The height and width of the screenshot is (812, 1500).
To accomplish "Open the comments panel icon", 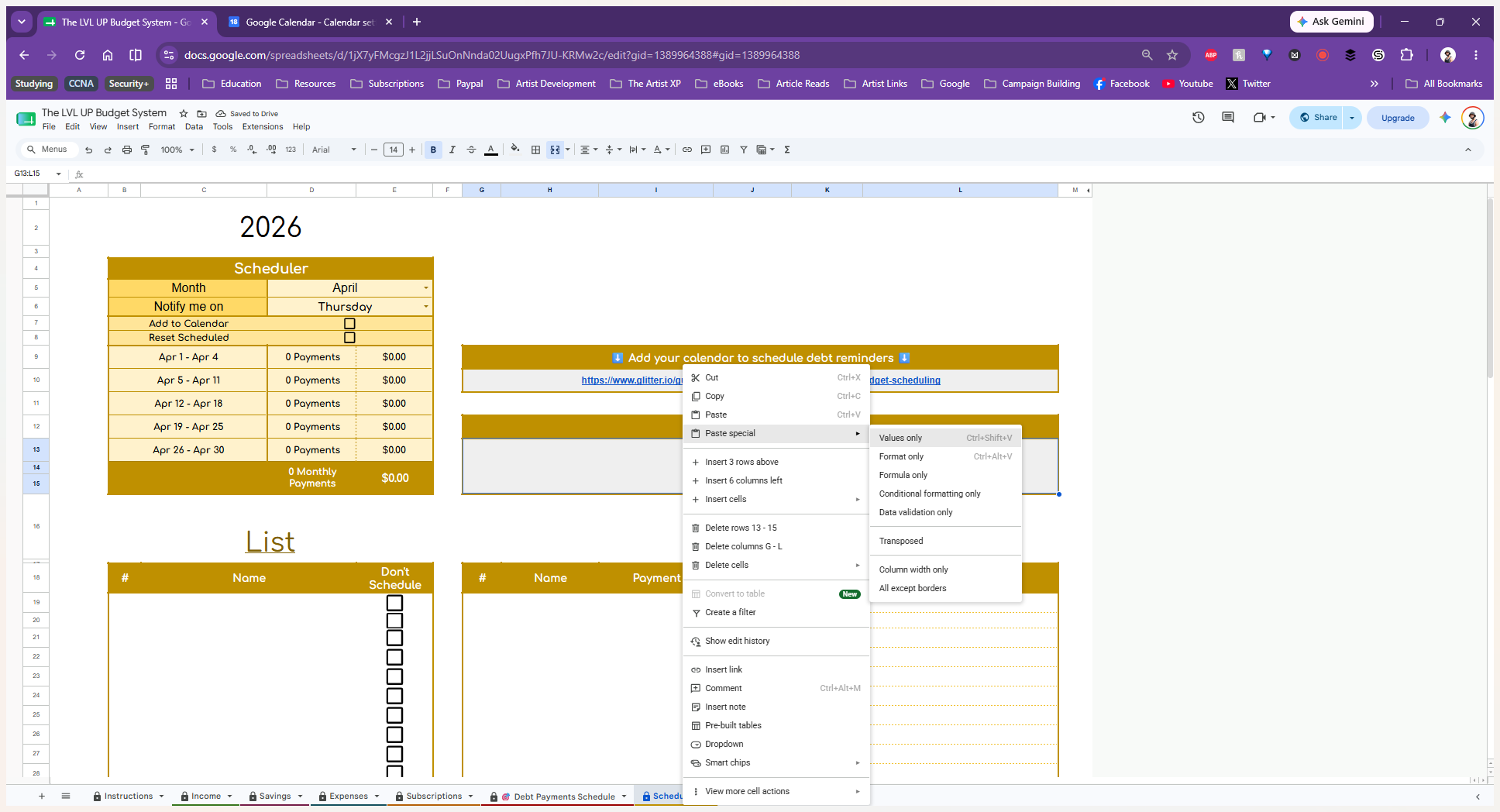I will coord(1228,118).
